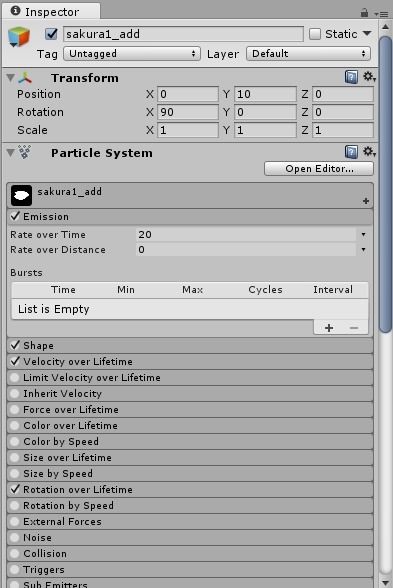
Task: Open Particle System gear settings
Action: (369, 152)
